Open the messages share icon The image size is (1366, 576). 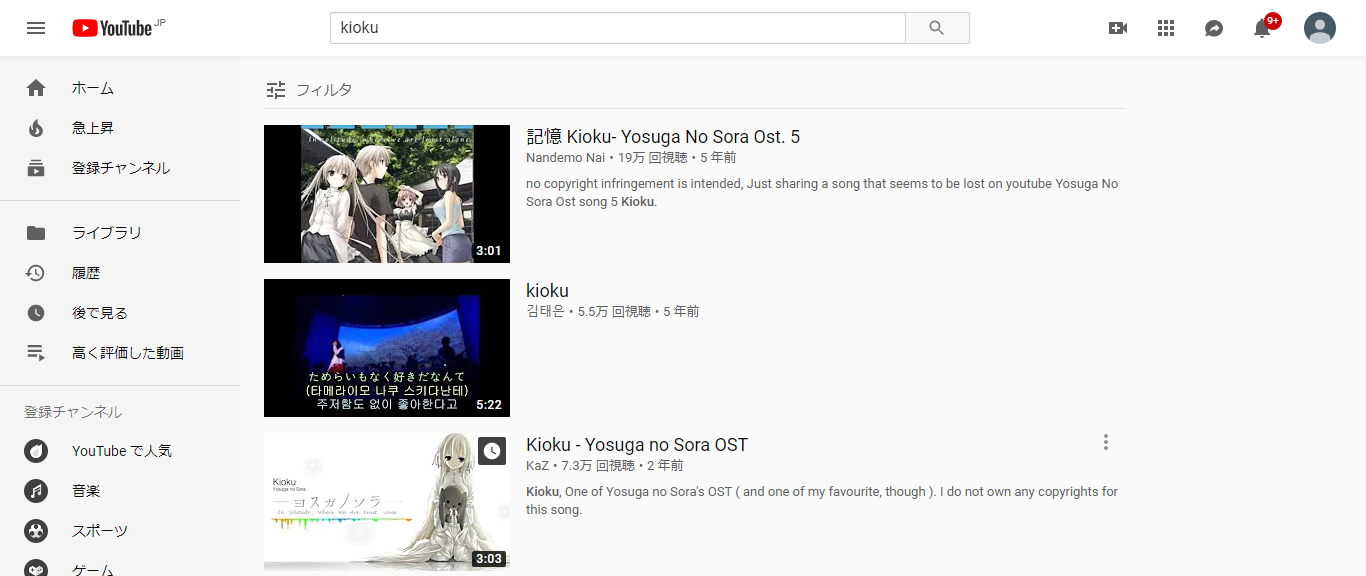click(x=1214, y=28)
